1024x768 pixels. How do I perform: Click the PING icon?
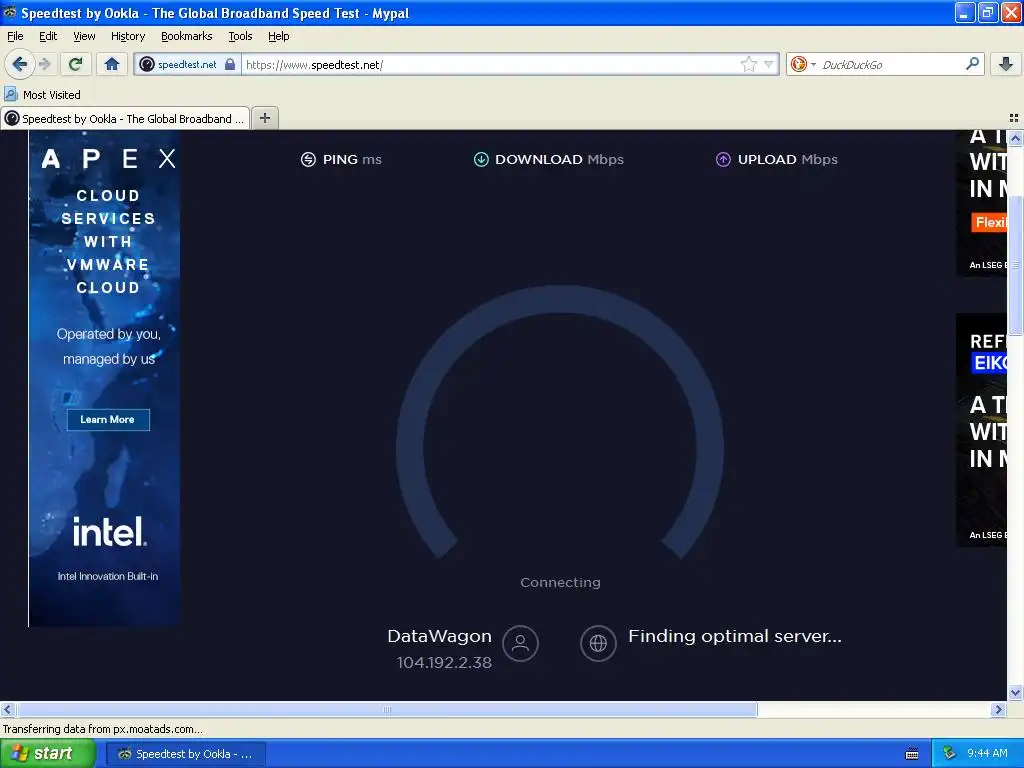click(x=308, y=159)
